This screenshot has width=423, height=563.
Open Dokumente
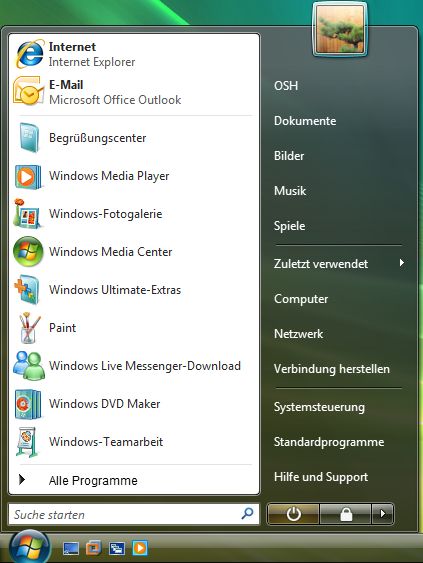coord(305,121)
